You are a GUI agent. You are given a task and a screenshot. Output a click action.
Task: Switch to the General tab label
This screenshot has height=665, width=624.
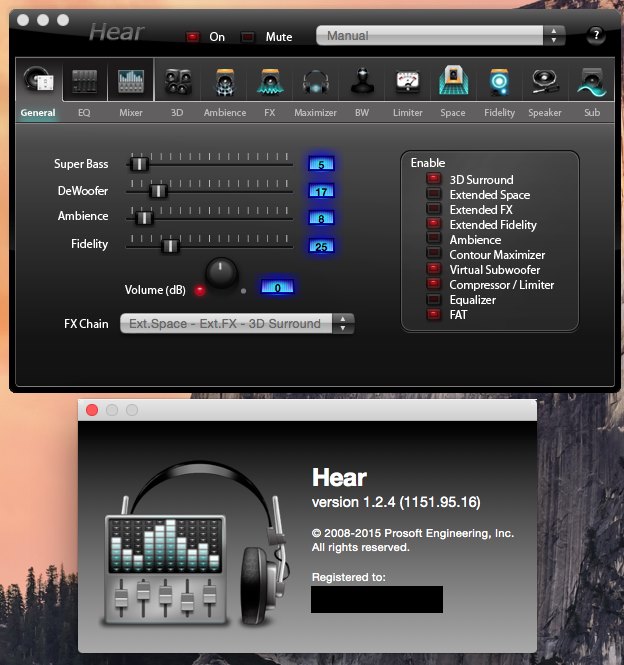coord(38,113)
